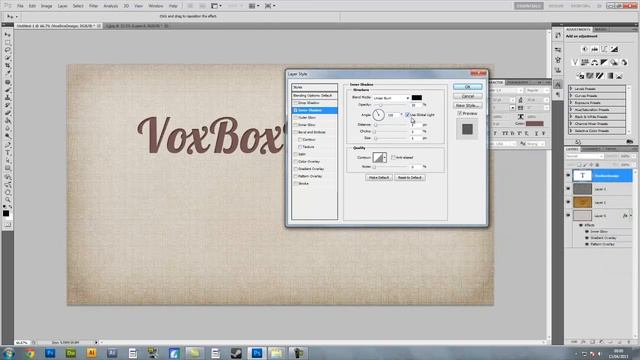Expand the Levels Presets group
Viewport: 640px width, 360px height.
pyautogui.click(x=571, y=89)
